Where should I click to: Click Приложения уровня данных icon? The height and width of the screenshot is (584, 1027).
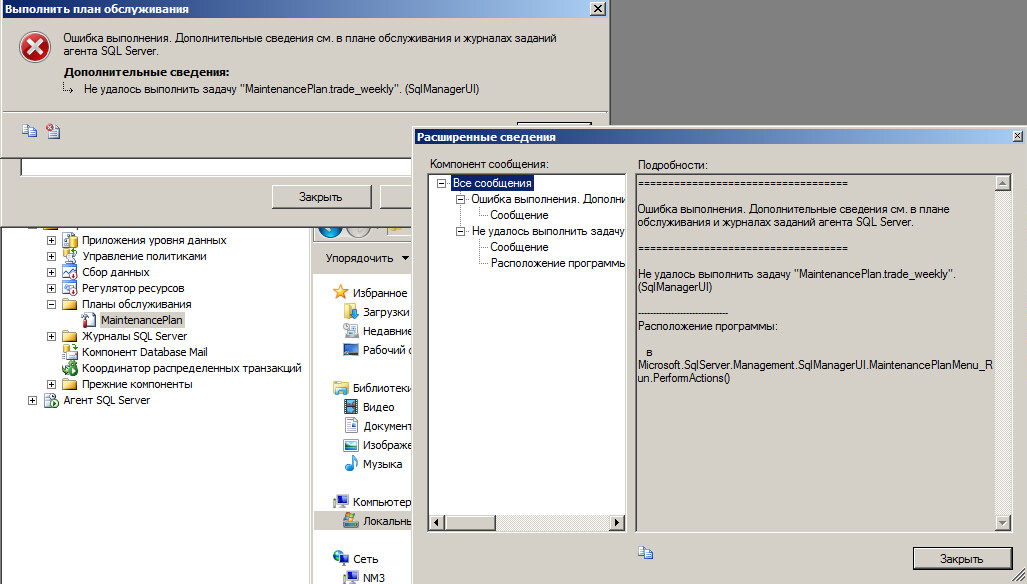click(69, 240)
